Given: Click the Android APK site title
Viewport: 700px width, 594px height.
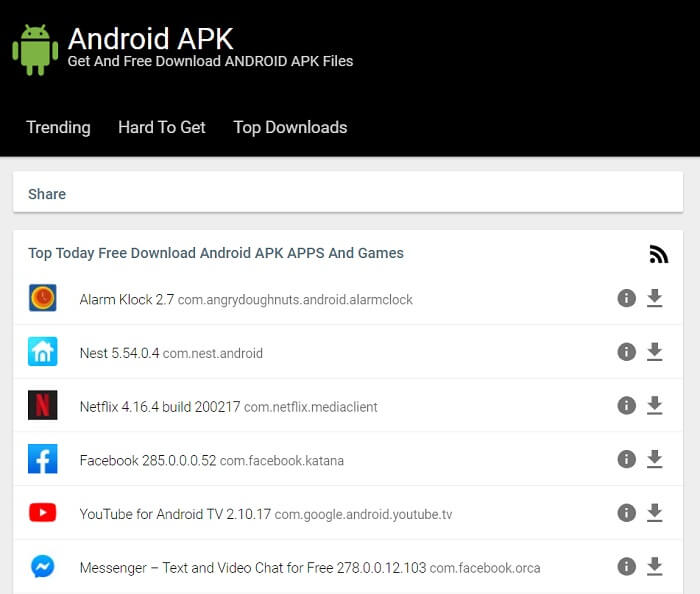Looking at the screenshot, I should [x=150, y=38].
